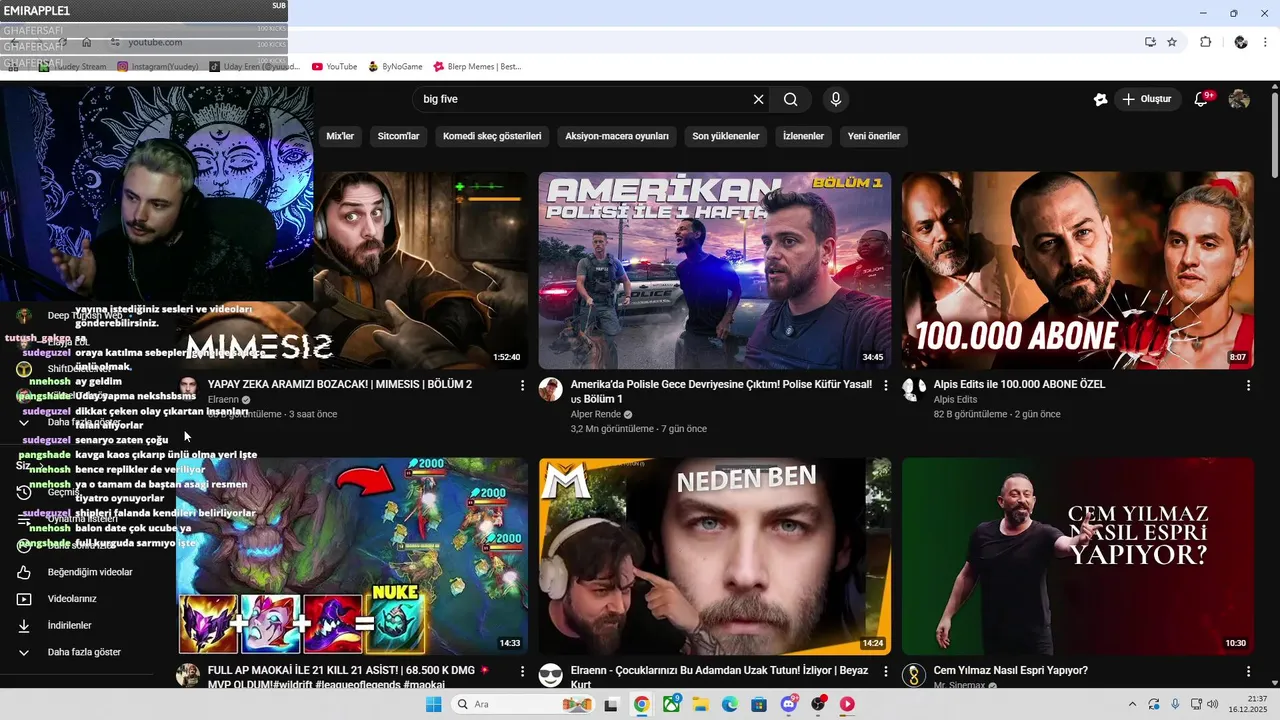Open Discord from the taskbar
The height and width of the screenshot is (720, 1280).
pyautogui.click(x=789, y=704)
